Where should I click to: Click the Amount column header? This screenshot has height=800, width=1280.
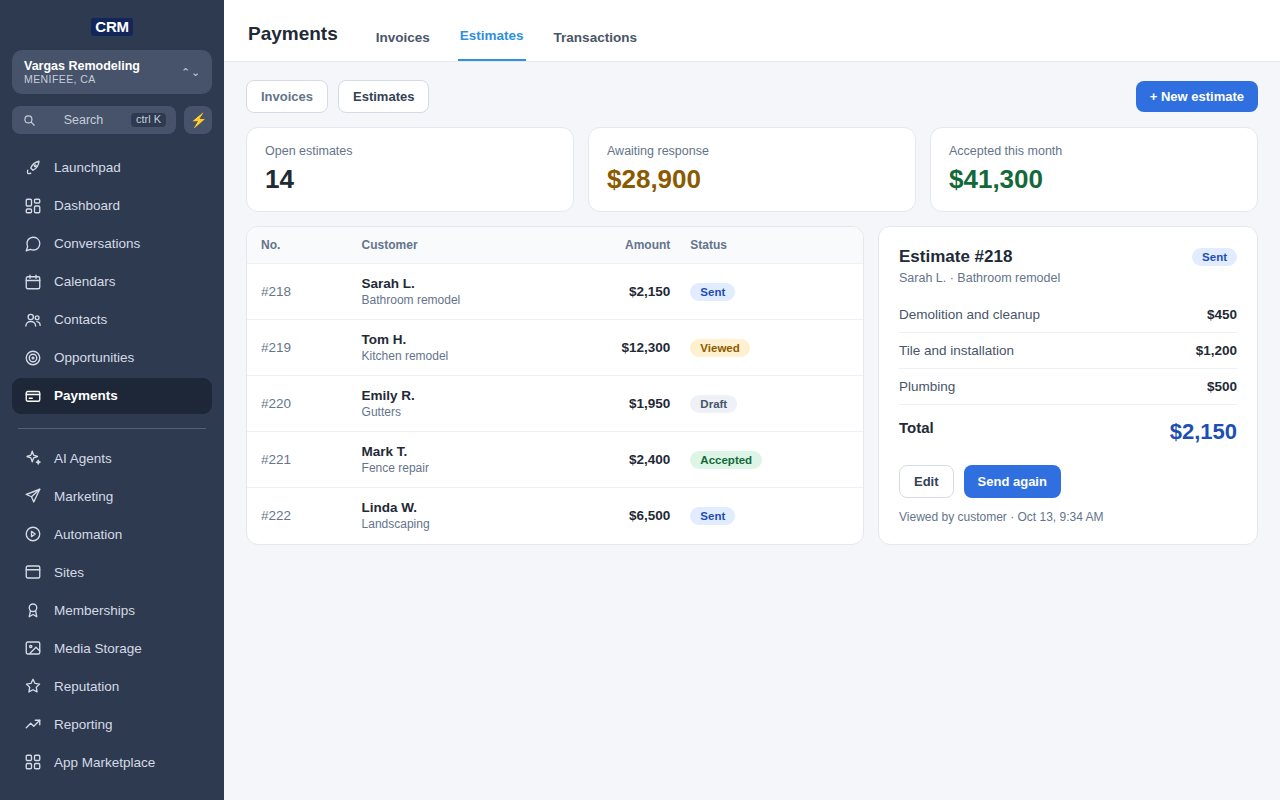pos(648,245)
